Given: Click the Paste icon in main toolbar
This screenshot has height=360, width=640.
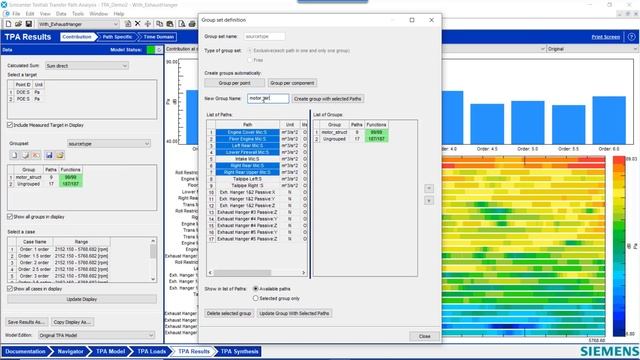Looking at the screenshot, I should [170, 24].
